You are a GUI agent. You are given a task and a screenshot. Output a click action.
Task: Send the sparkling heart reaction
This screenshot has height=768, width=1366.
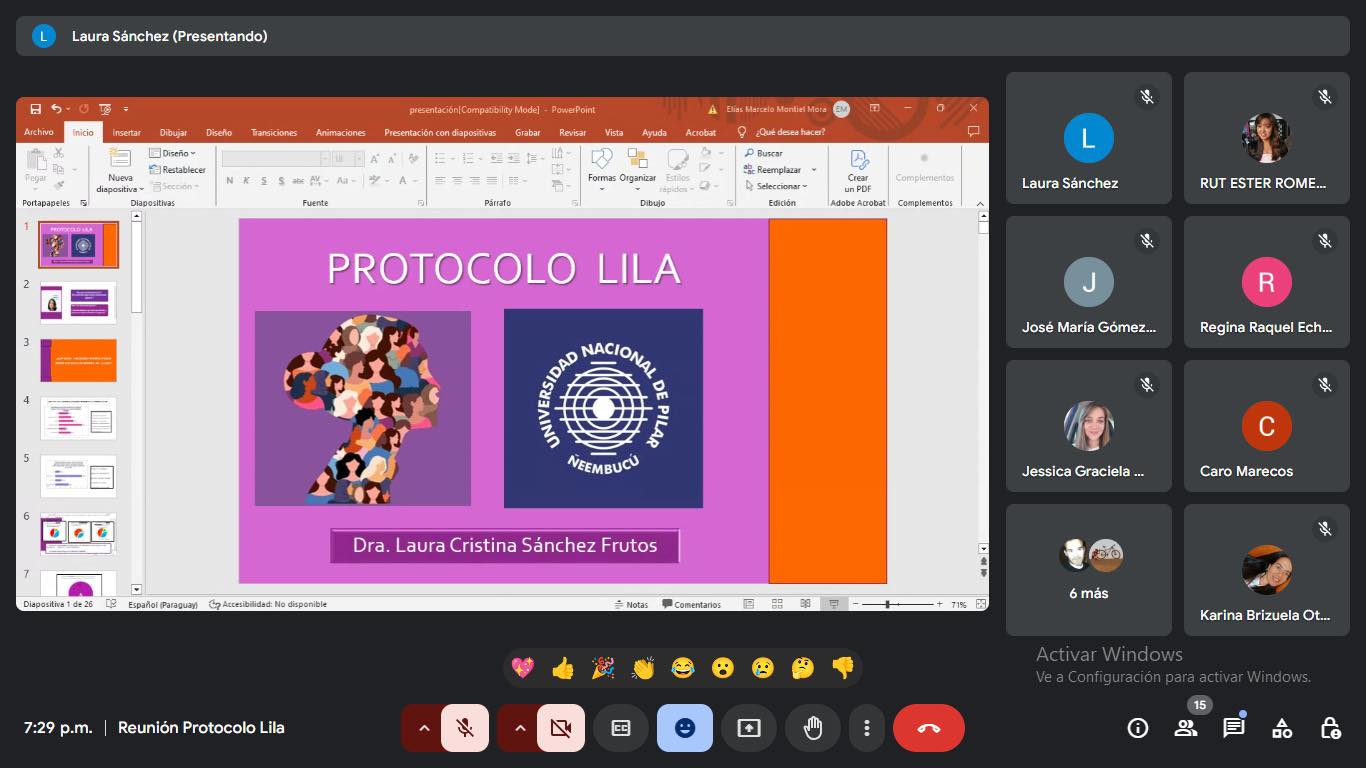(x=523, y=668)
